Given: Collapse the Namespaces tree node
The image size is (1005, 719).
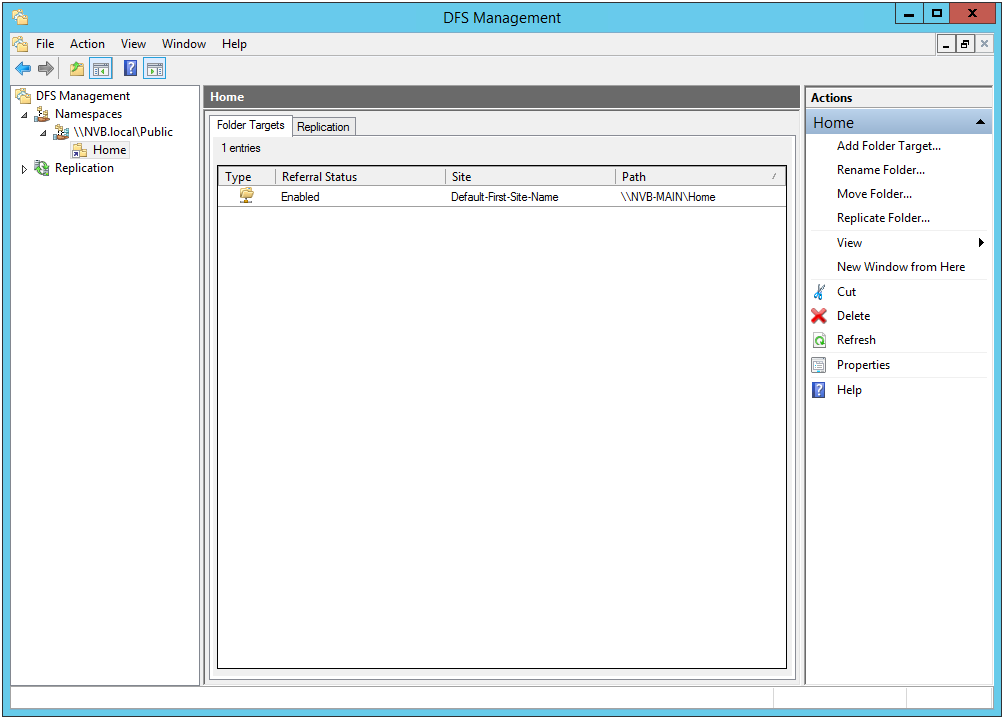Looking at the screenshot, I should [24, 115].
